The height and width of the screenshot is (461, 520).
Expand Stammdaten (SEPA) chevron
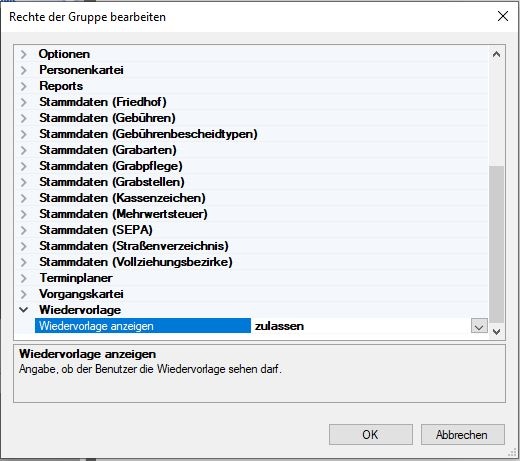24,230
